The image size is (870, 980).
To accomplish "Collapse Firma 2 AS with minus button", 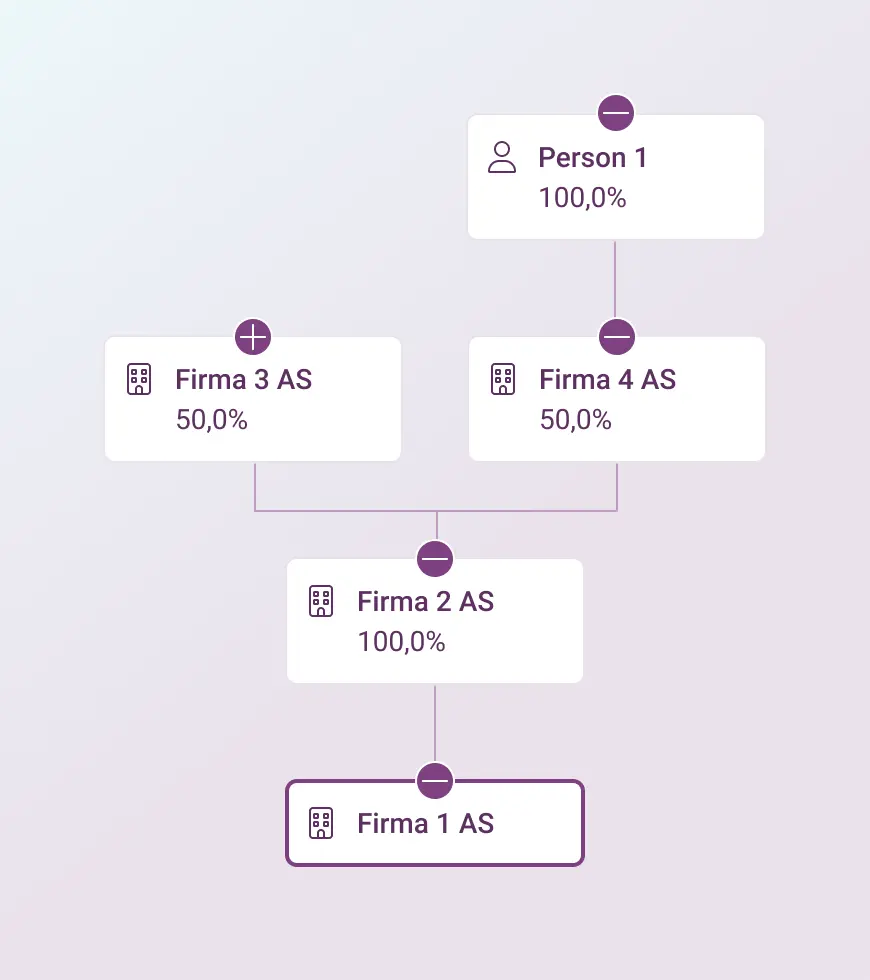I will pyautogui.click(x=435, y=559).
